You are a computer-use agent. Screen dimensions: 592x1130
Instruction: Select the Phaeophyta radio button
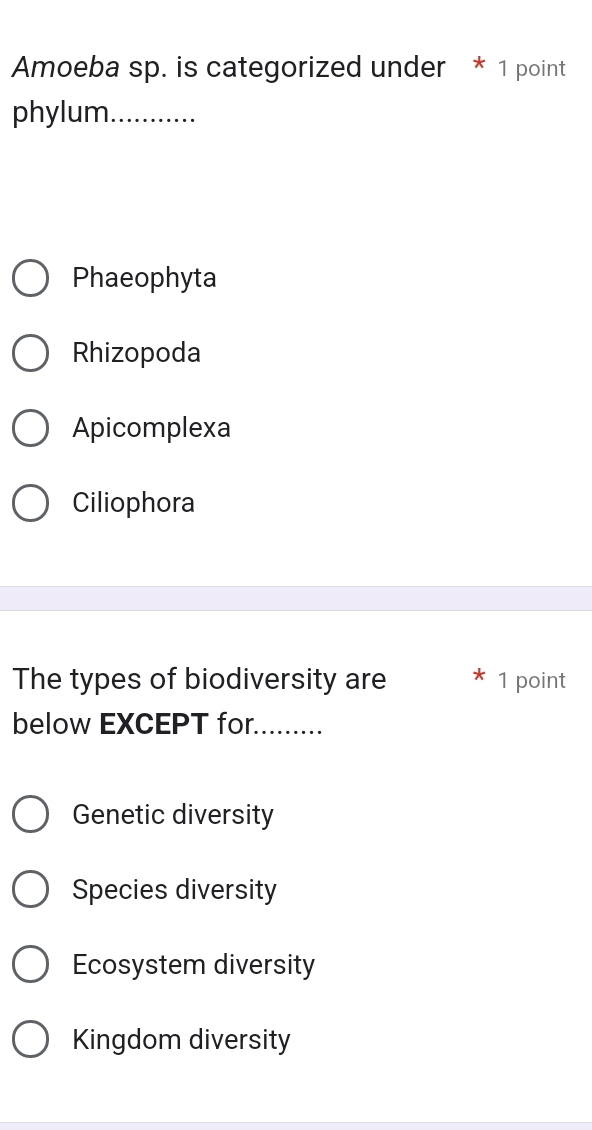(x=30, y=278)
